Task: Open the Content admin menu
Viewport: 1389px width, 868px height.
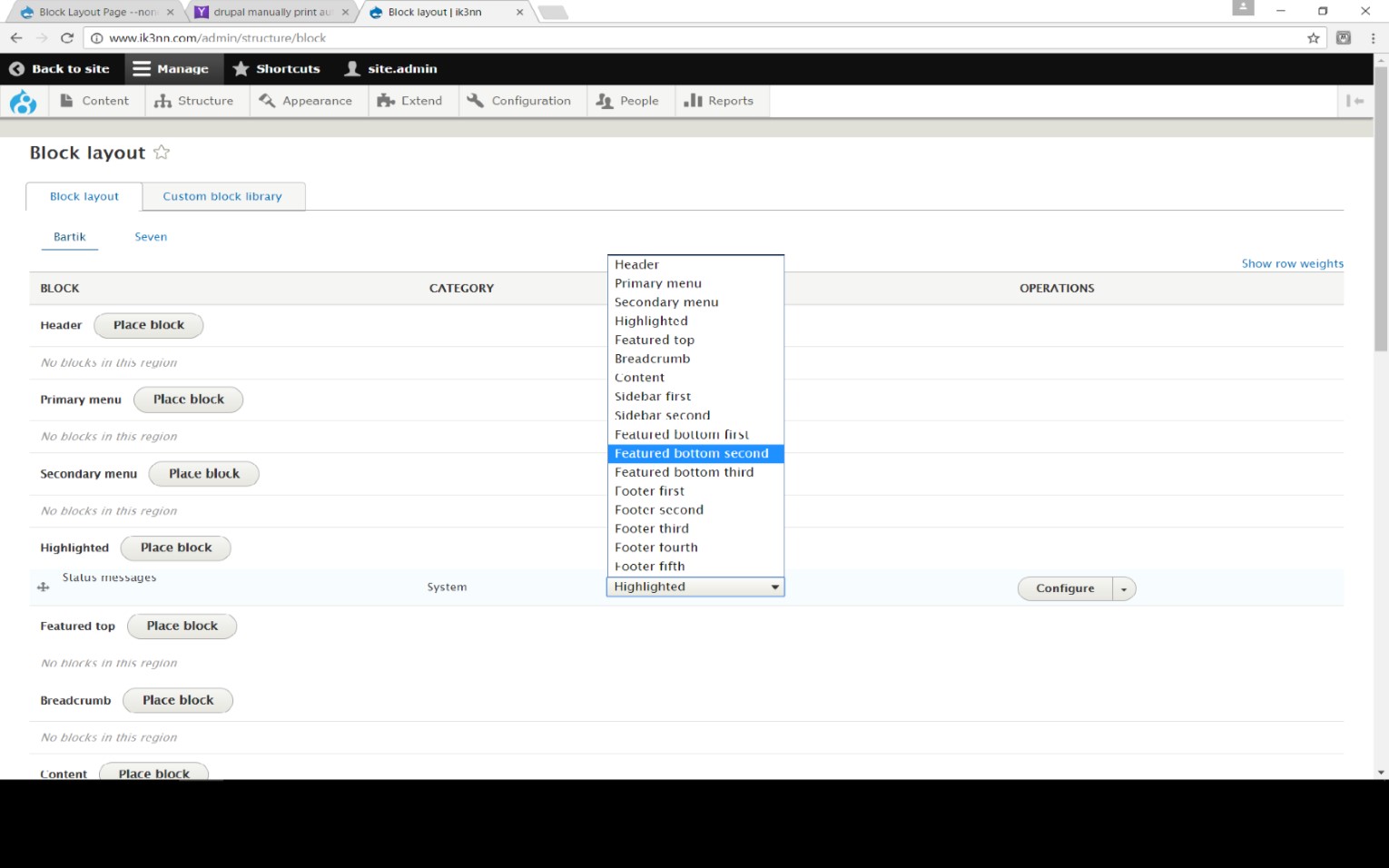Action: tap(94, 101)
